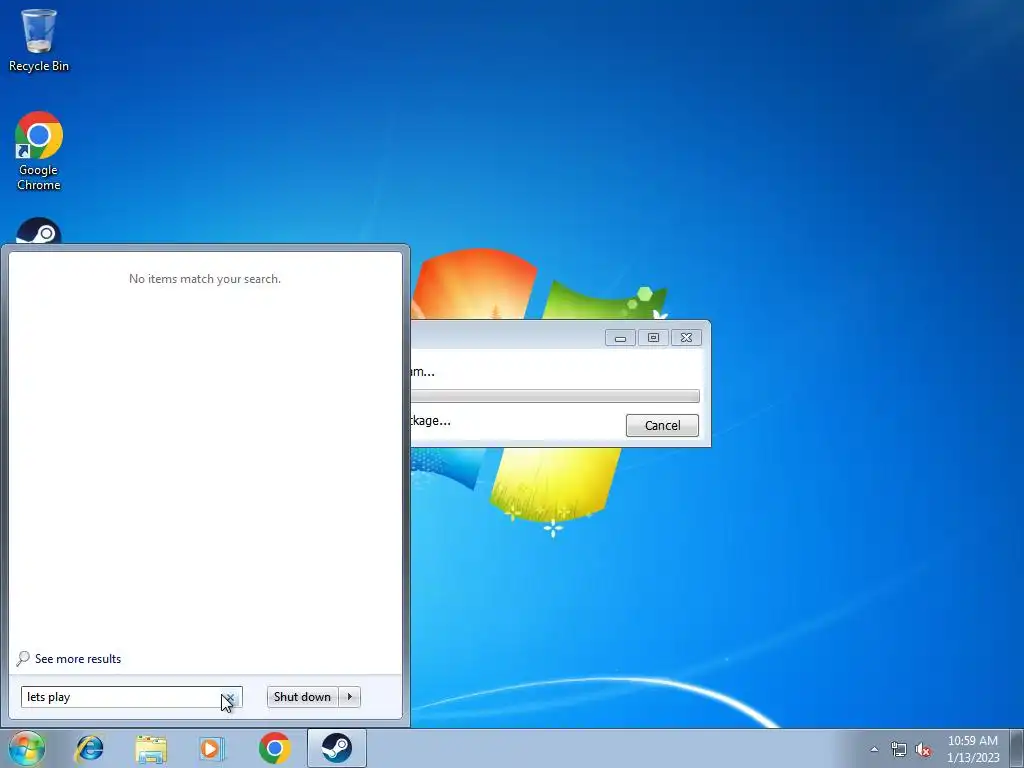The width and height of the screenshot is (1024, 768).
Task: Open the clock showing 10:59 AM
Action: [973, 749]
